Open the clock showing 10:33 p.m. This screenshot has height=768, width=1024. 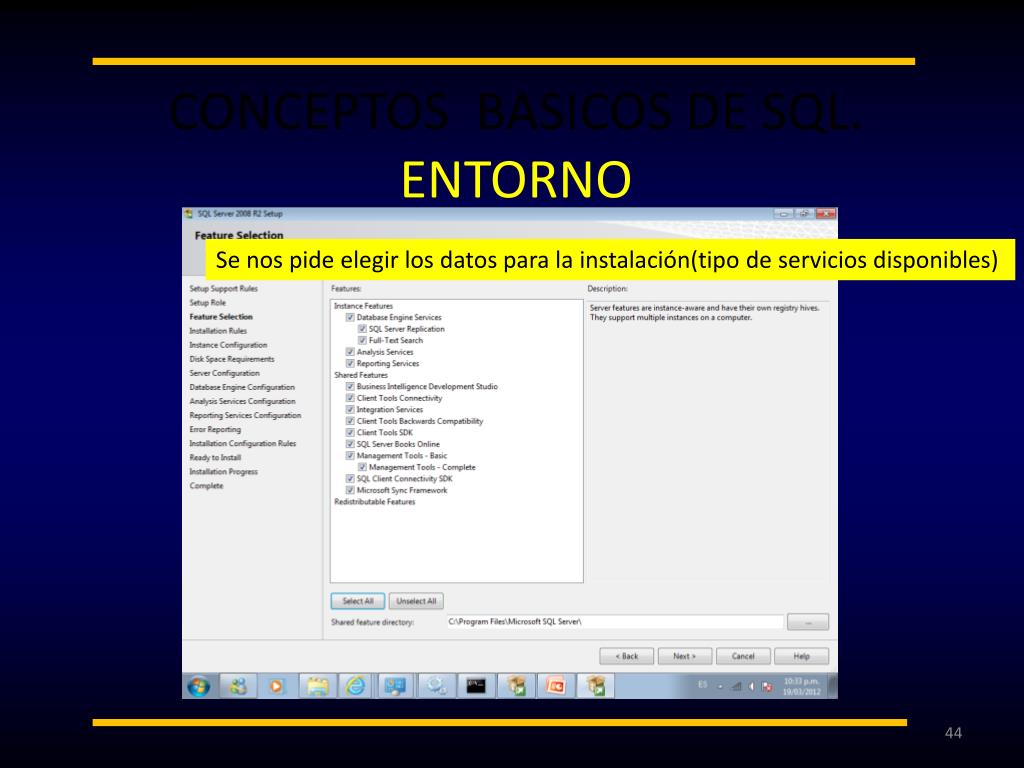click(801, 686)
